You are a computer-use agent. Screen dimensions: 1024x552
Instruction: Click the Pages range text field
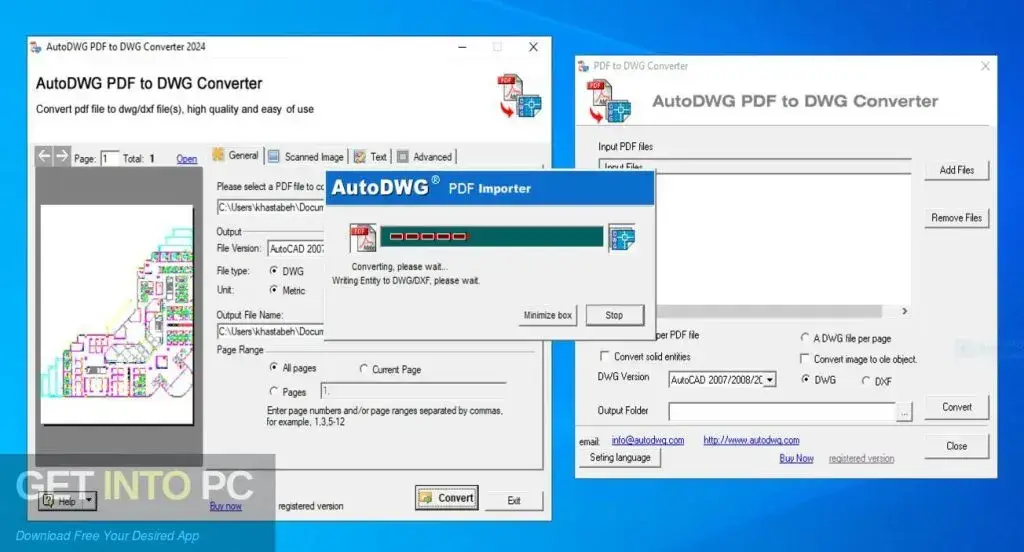pos(413,391)
